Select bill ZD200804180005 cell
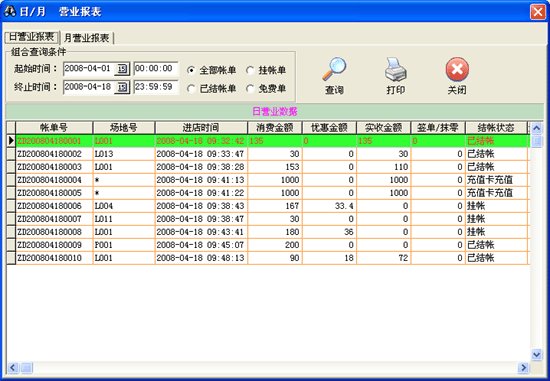 [54, 193]
